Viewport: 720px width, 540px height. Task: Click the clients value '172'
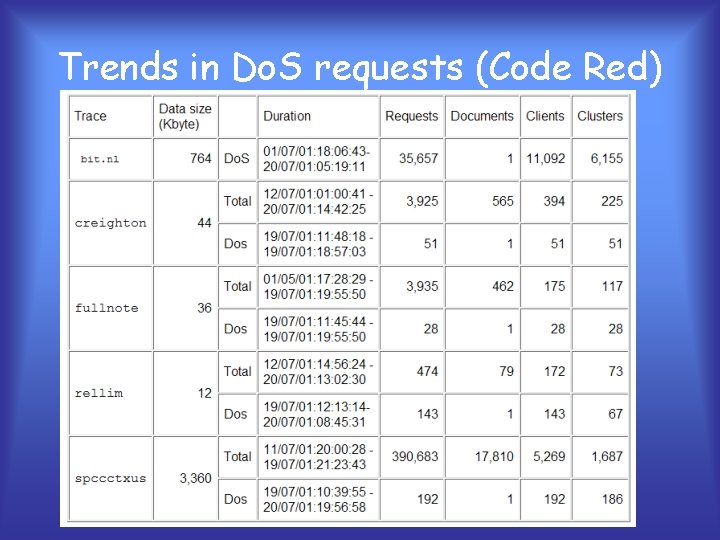pos(555,371)
